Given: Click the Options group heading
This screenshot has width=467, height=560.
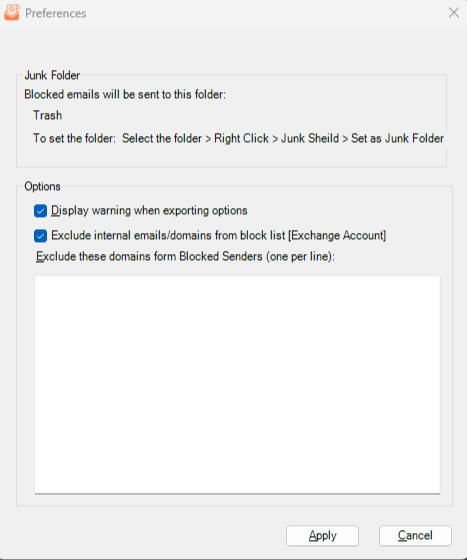Looking at the screenshot, I should (x=42, y=186).
